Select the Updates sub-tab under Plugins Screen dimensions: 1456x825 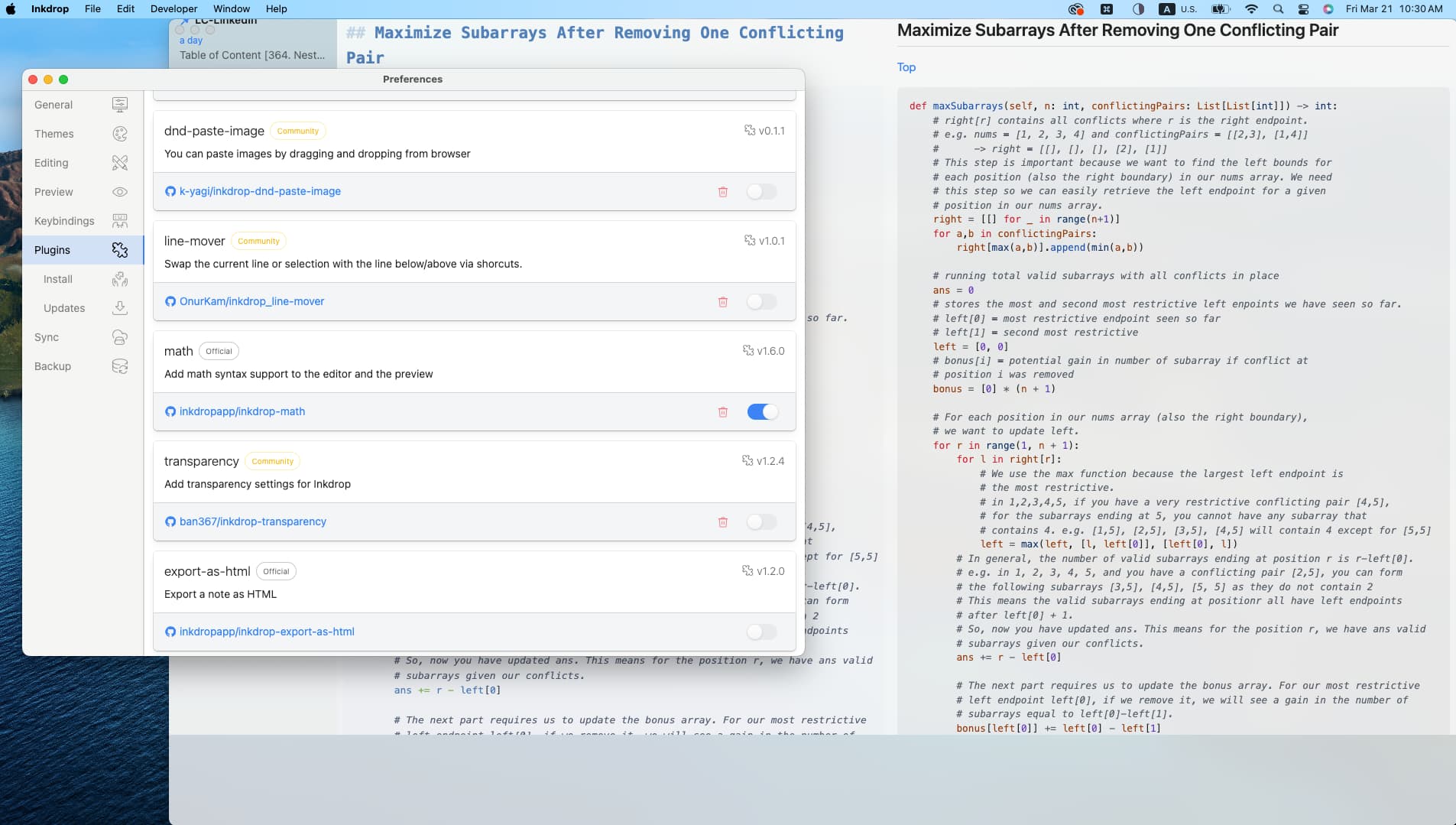pyautogui.click(x=83, y=308)
